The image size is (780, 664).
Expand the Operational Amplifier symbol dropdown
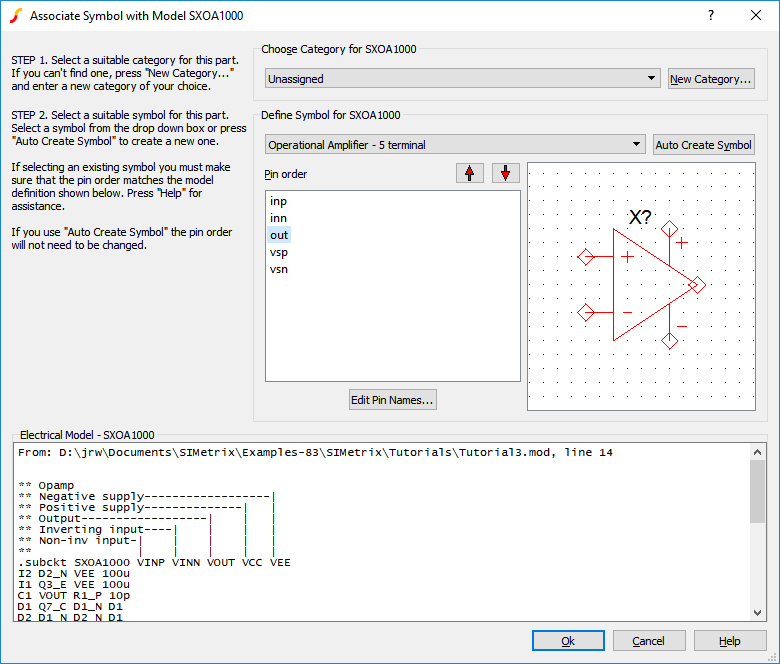point(455,145)
